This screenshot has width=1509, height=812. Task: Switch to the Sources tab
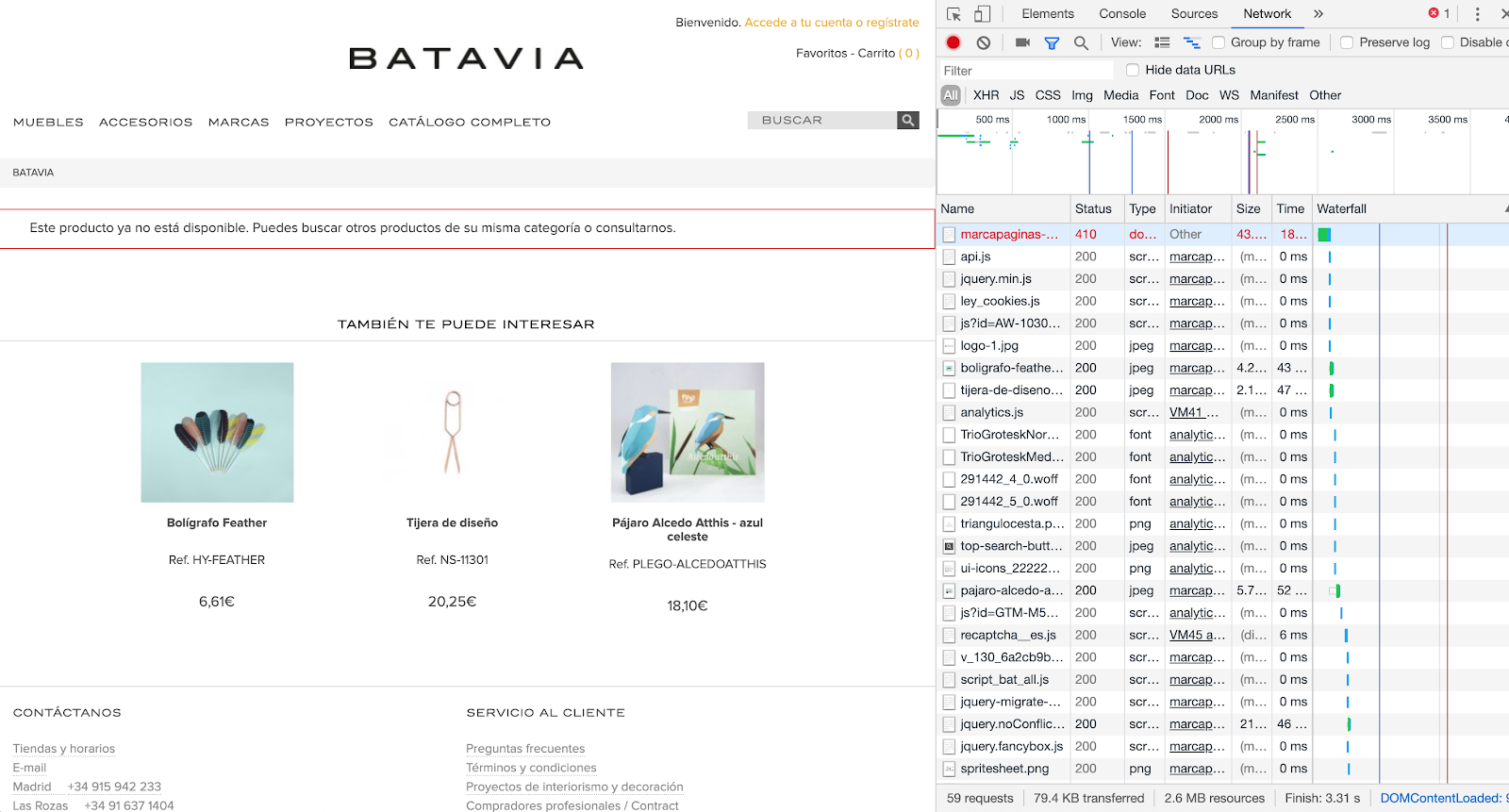tap(1194, 14)
